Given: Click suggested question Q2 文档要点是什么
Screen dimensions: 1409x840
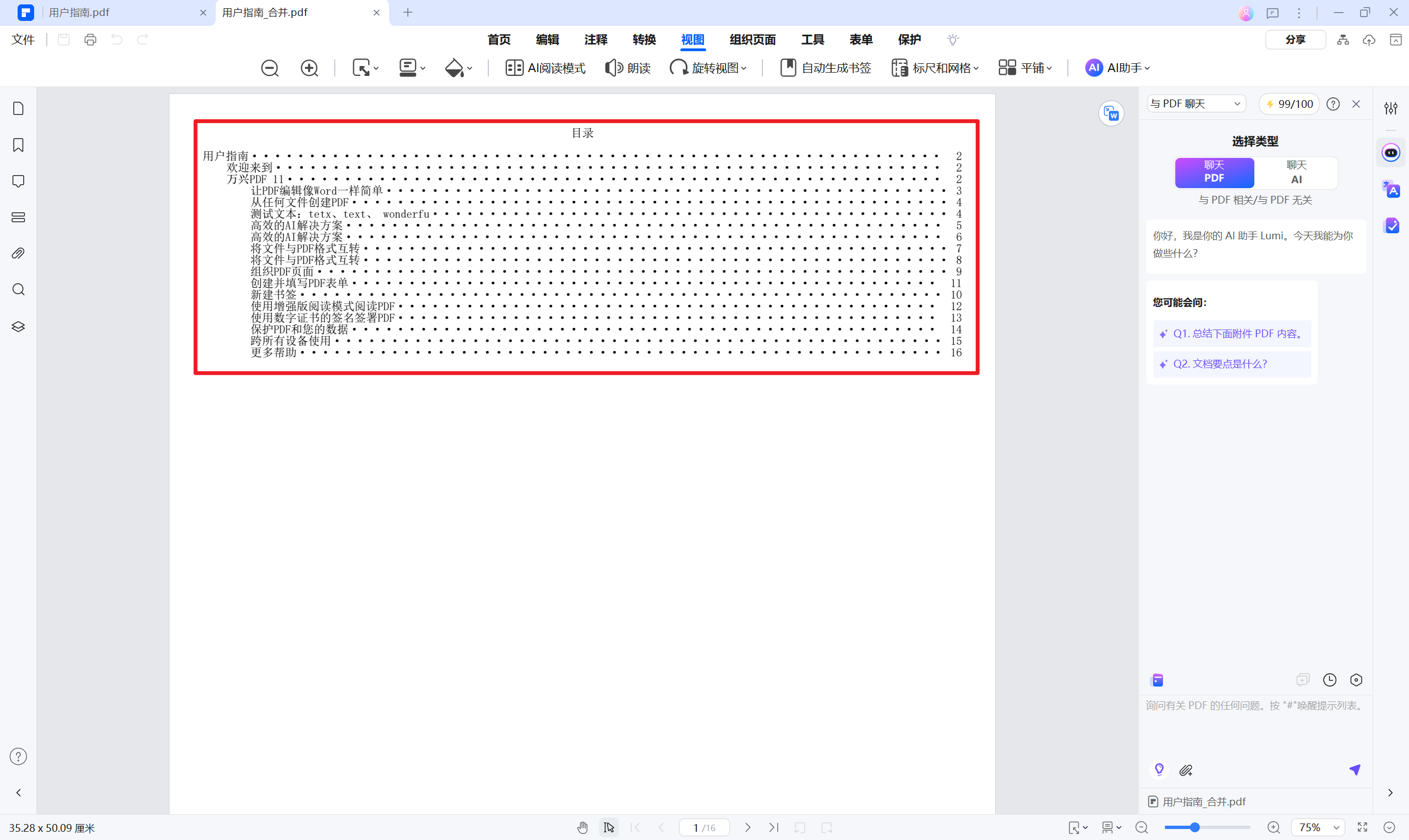Looking at the screenshot, I should pyautogui.click(x=1220, y=364).
